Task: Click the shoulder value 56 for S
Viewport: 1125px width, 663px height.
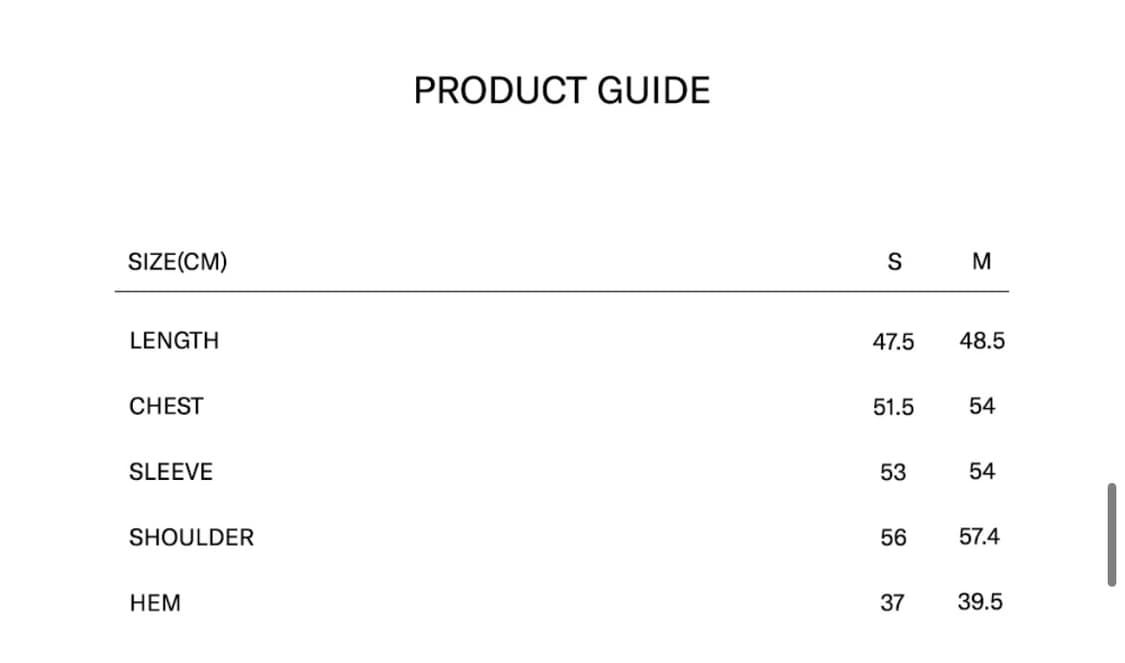Action: point(893,538)
